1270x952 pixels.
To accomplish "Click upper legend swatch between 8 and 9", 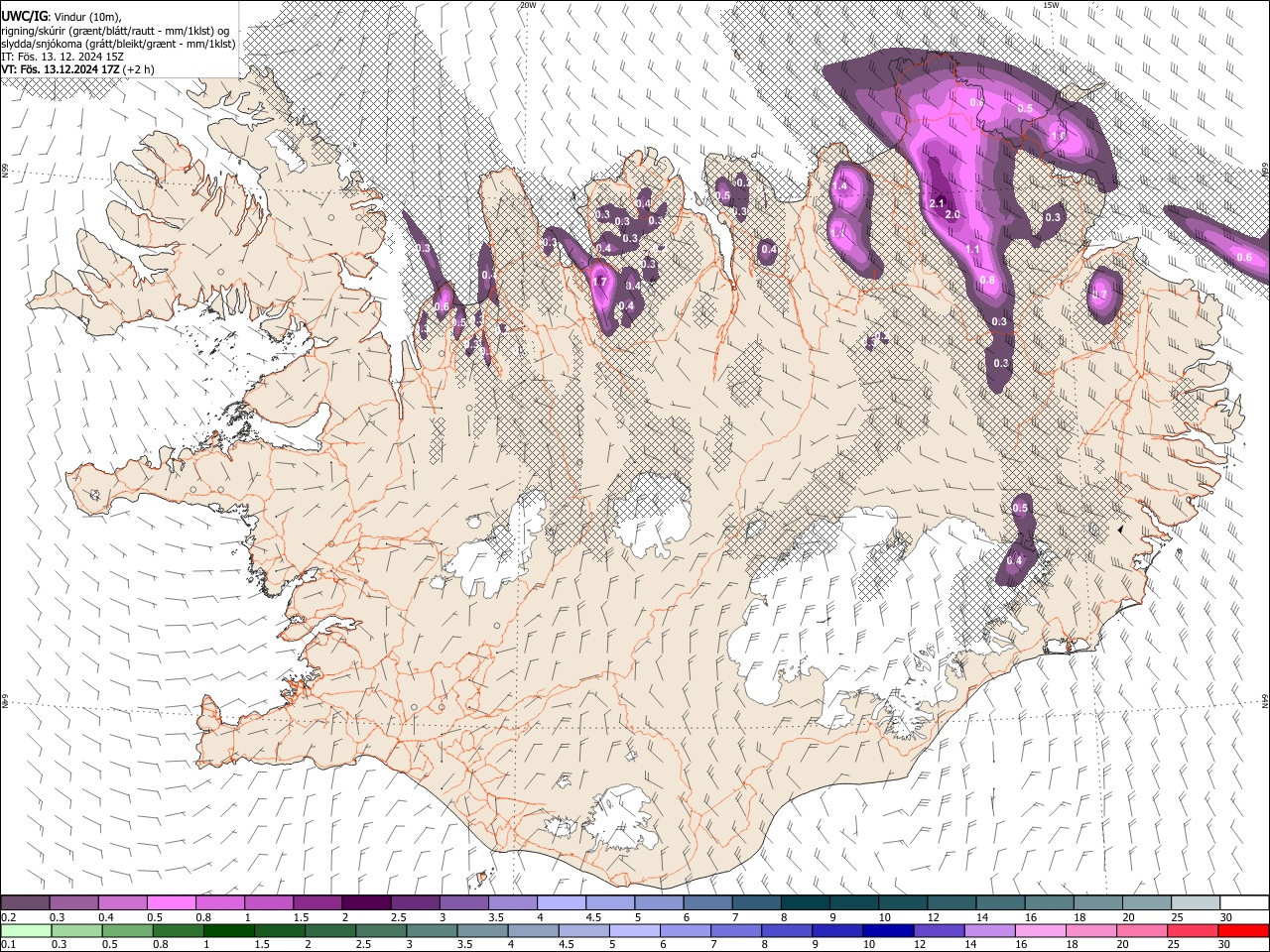I will tap(806, 903).
